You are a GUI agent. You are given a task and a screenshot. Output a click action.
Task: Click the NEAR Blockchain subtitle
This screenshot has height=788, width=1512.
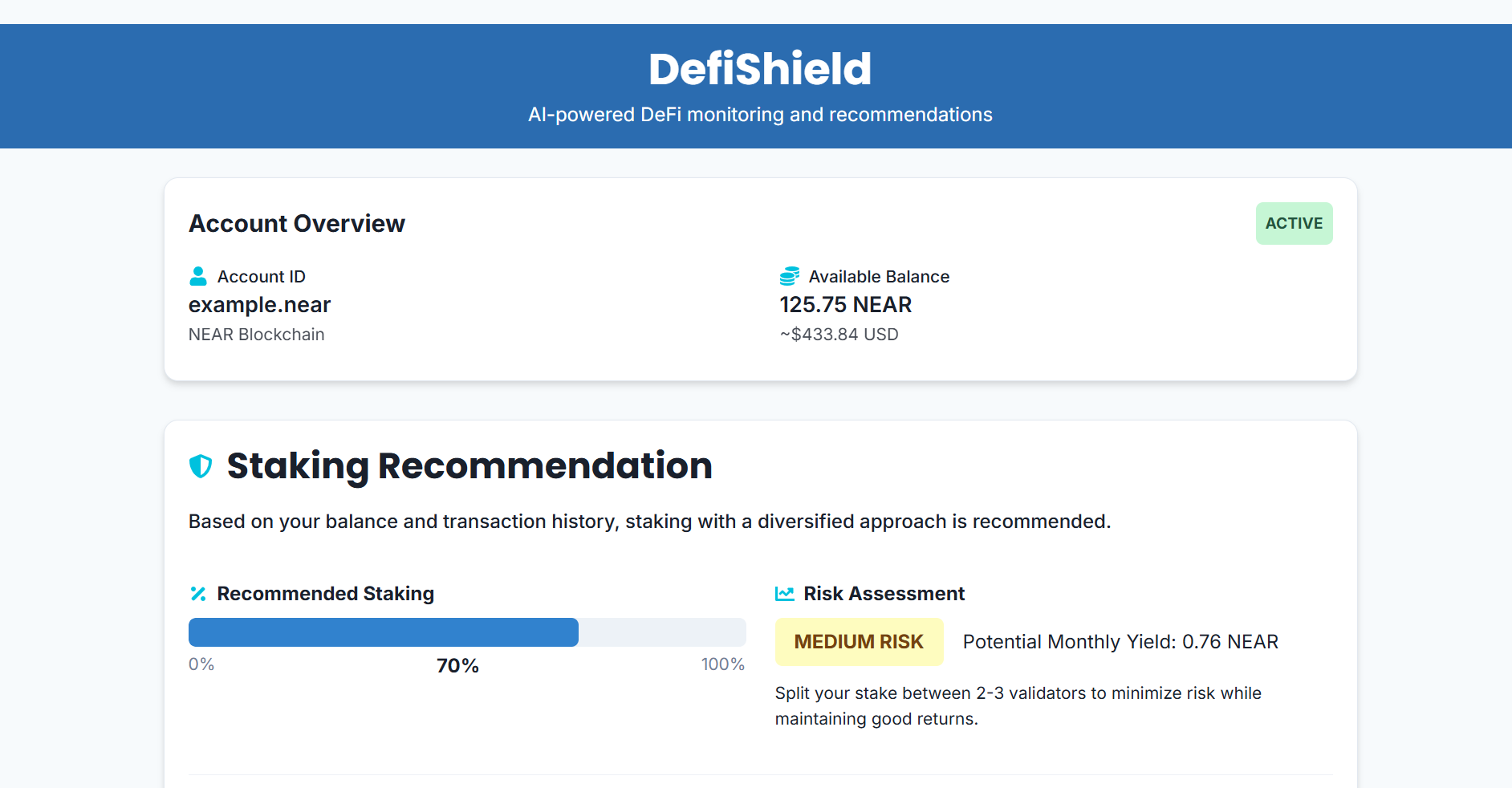[256, 335]
